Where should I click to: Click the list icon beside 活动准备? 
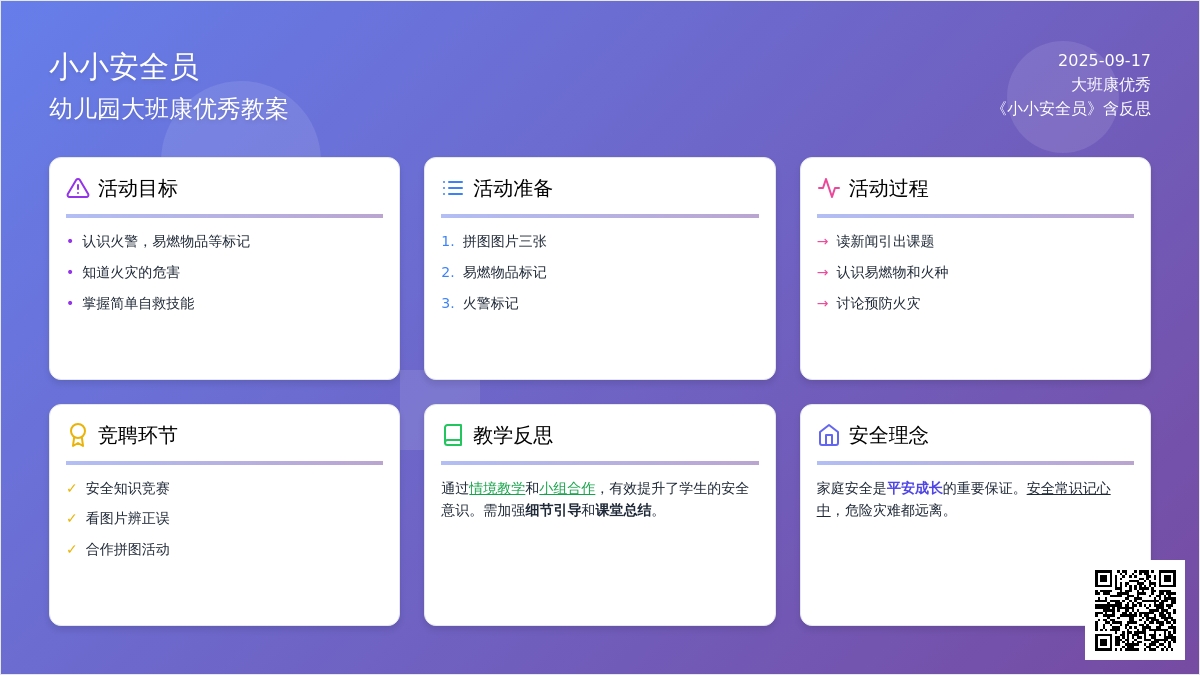(x=453, y=188)
